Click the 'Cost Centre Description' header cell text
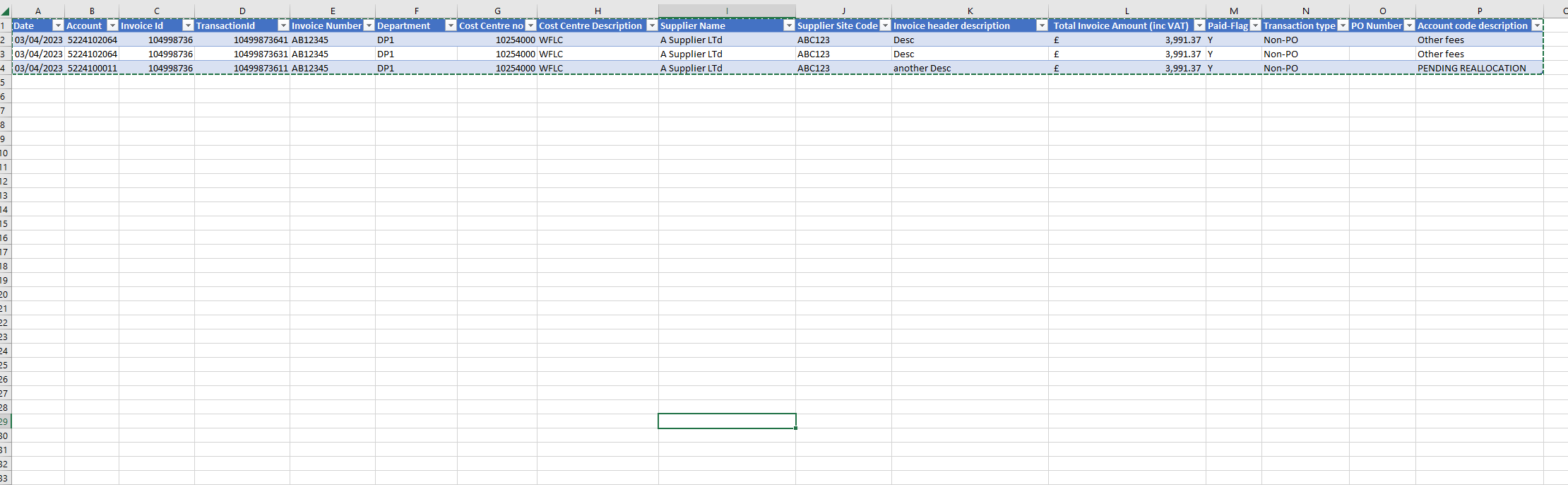Image resolution: width=1568 pixels, height=485 pixels. pos(590,25)
